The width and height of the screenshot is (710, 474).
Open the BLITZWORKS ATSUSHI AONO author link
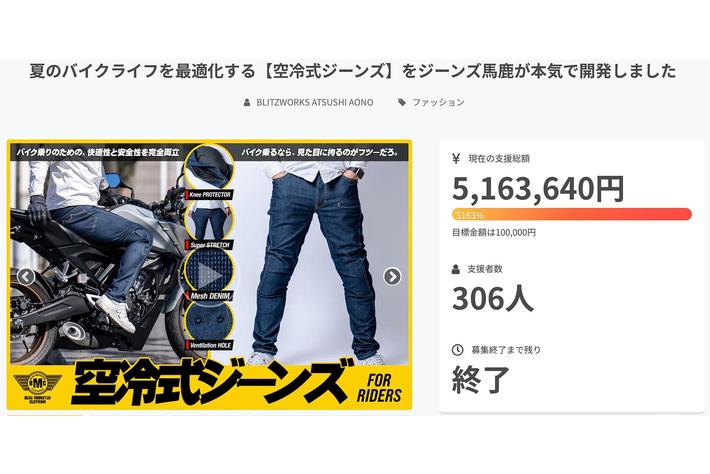tap(315, 102)
